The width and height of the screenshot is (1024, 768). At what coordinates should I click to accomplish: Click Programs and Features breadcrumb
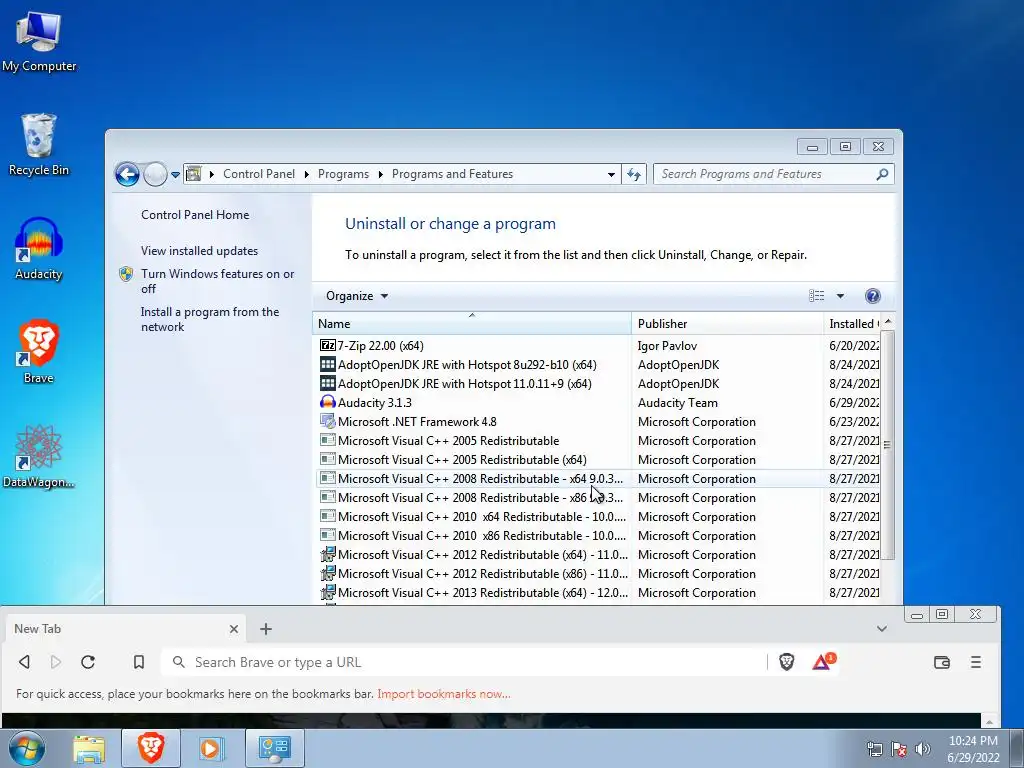[452, 174]
